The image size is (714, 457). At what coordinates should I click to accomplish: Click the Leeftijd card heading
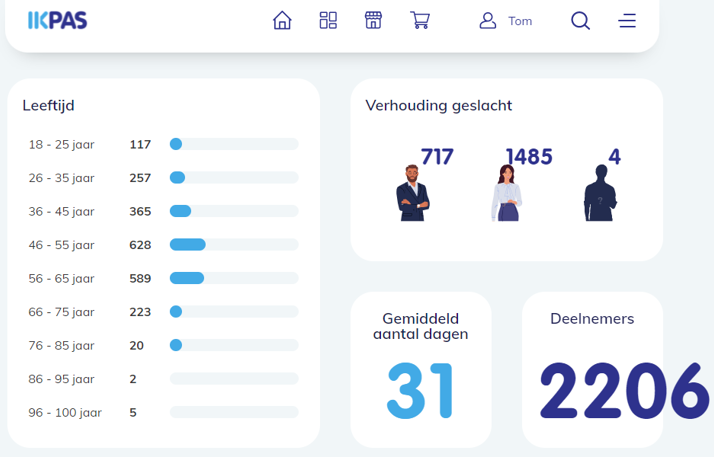click(x=48, y=105)
